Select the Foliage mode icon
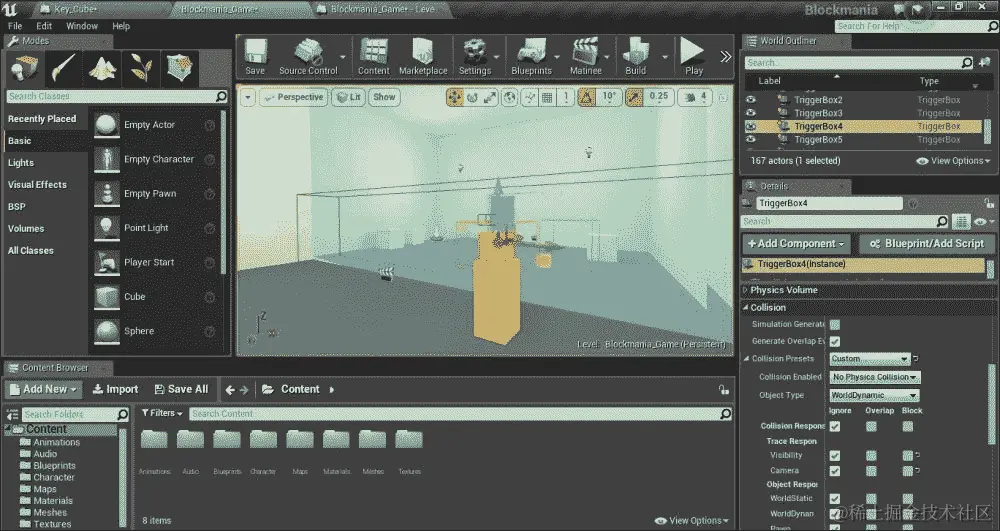This screenshot has width=1000, height=531. coord(141,68)
